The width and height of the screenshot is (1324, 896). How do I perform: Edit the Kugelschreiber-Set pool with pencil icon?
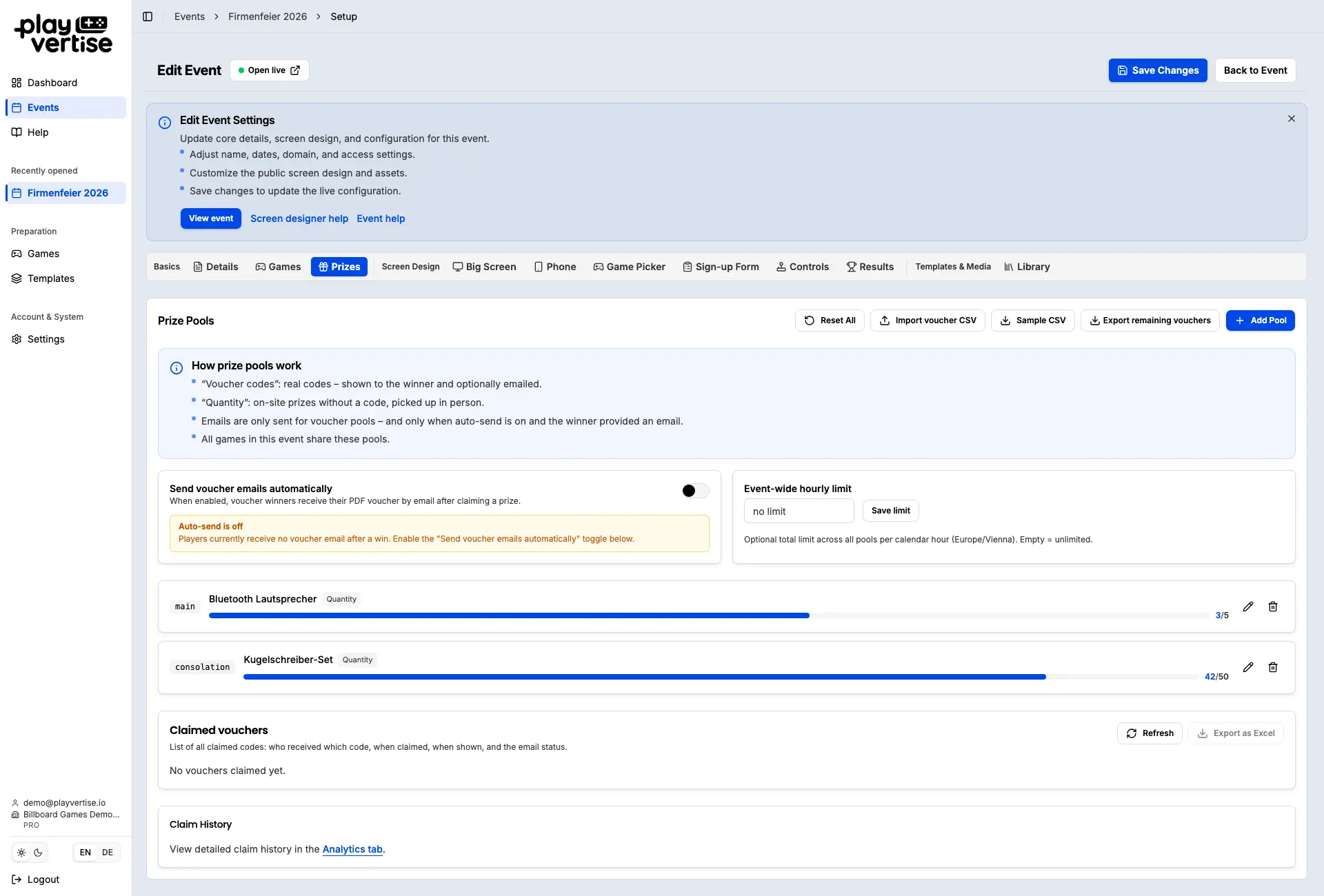1248,667
